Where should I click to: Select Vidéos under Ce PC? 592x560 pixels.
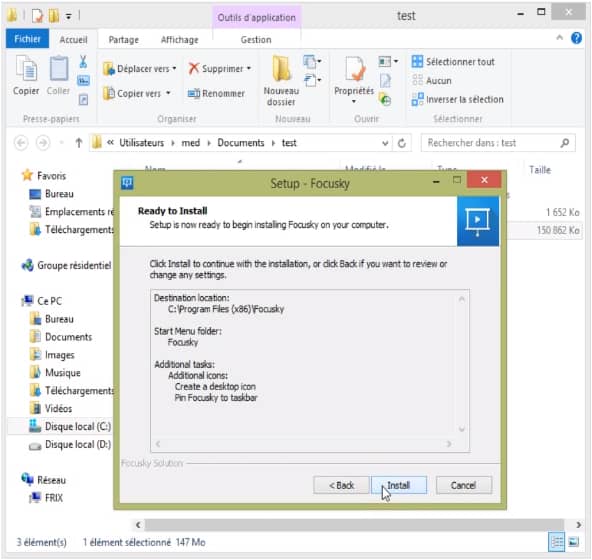click(x=51, y=409)
